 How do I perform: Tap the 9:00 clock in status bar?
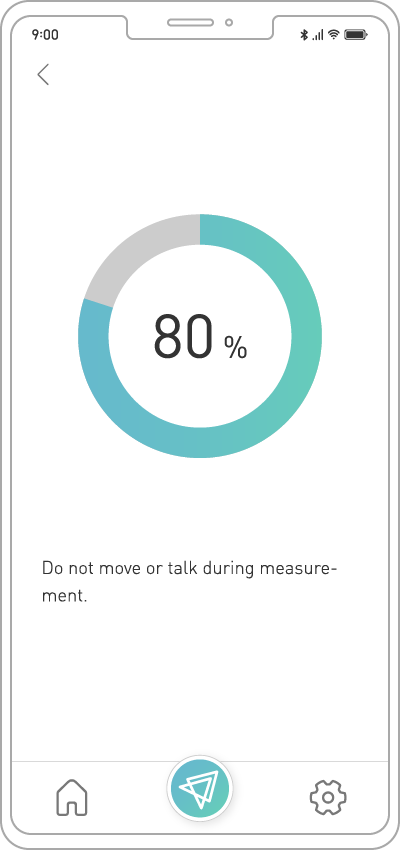pos(45,35)
